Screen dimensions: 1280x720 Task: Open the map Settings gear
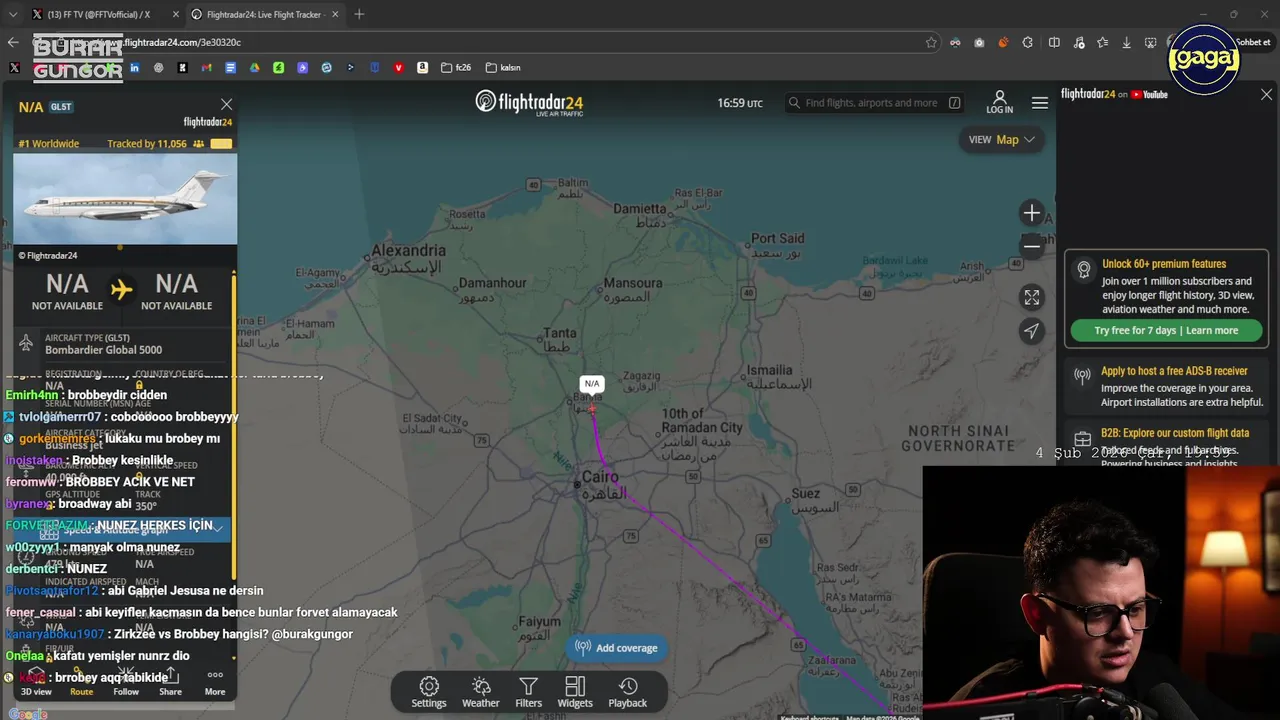(x=429, y=691)
